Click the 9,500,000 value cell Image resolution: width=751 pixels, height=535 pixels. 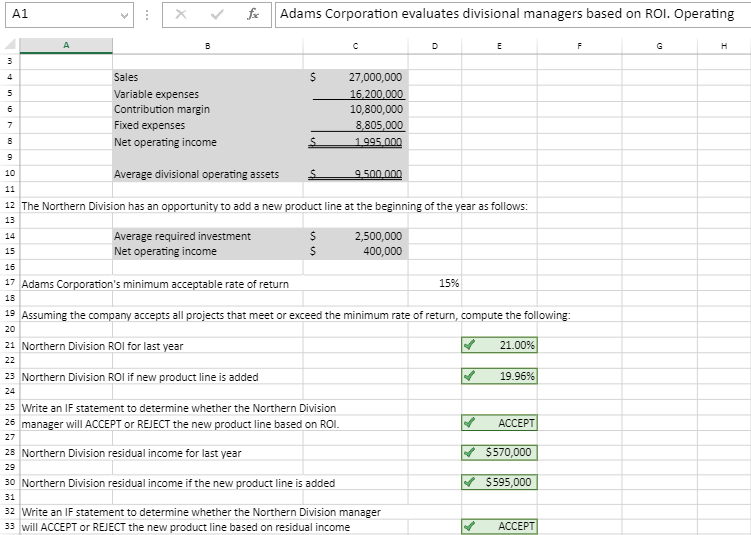coord(355,174)
